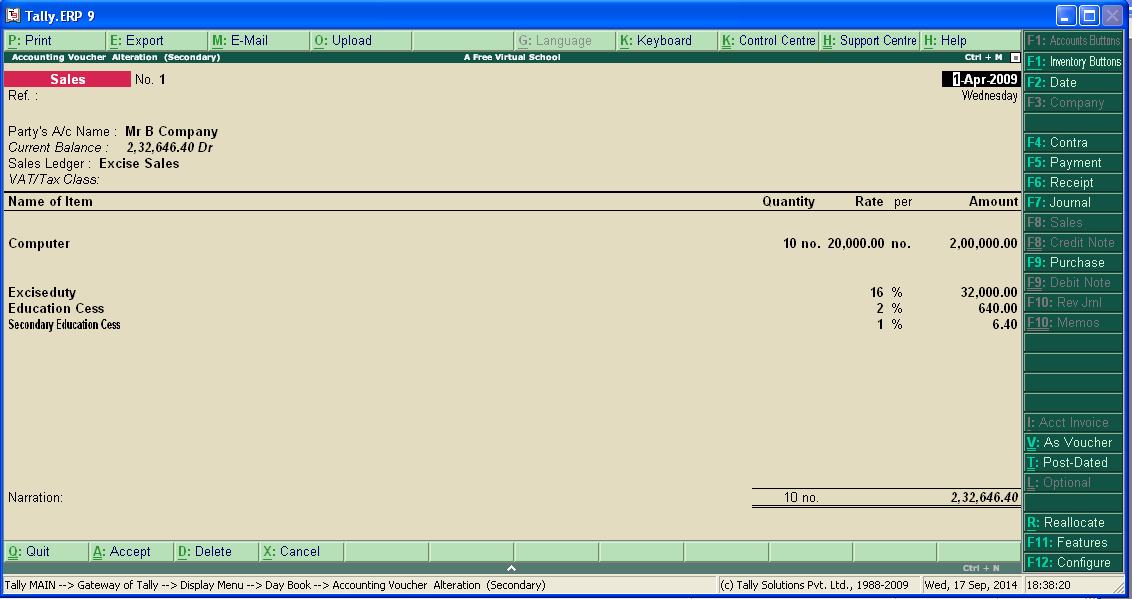Click the E-Mail toolbar button
This screenshot has height=599, width=1132.
[x=240, y=41]
